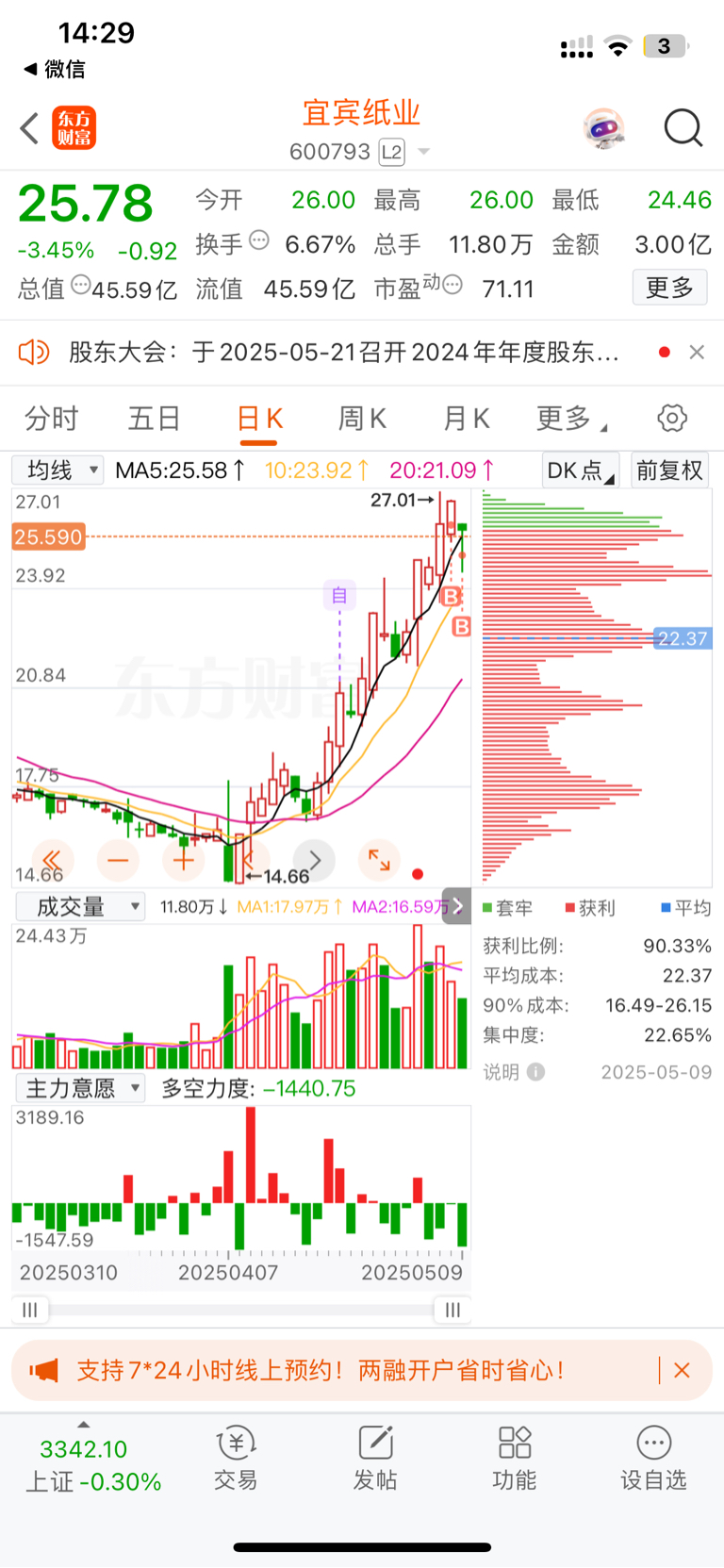The width and height of the screenshot is (724, 1568).
Task: Tap the 总值 info bubble icon
Action: point(81,284)
